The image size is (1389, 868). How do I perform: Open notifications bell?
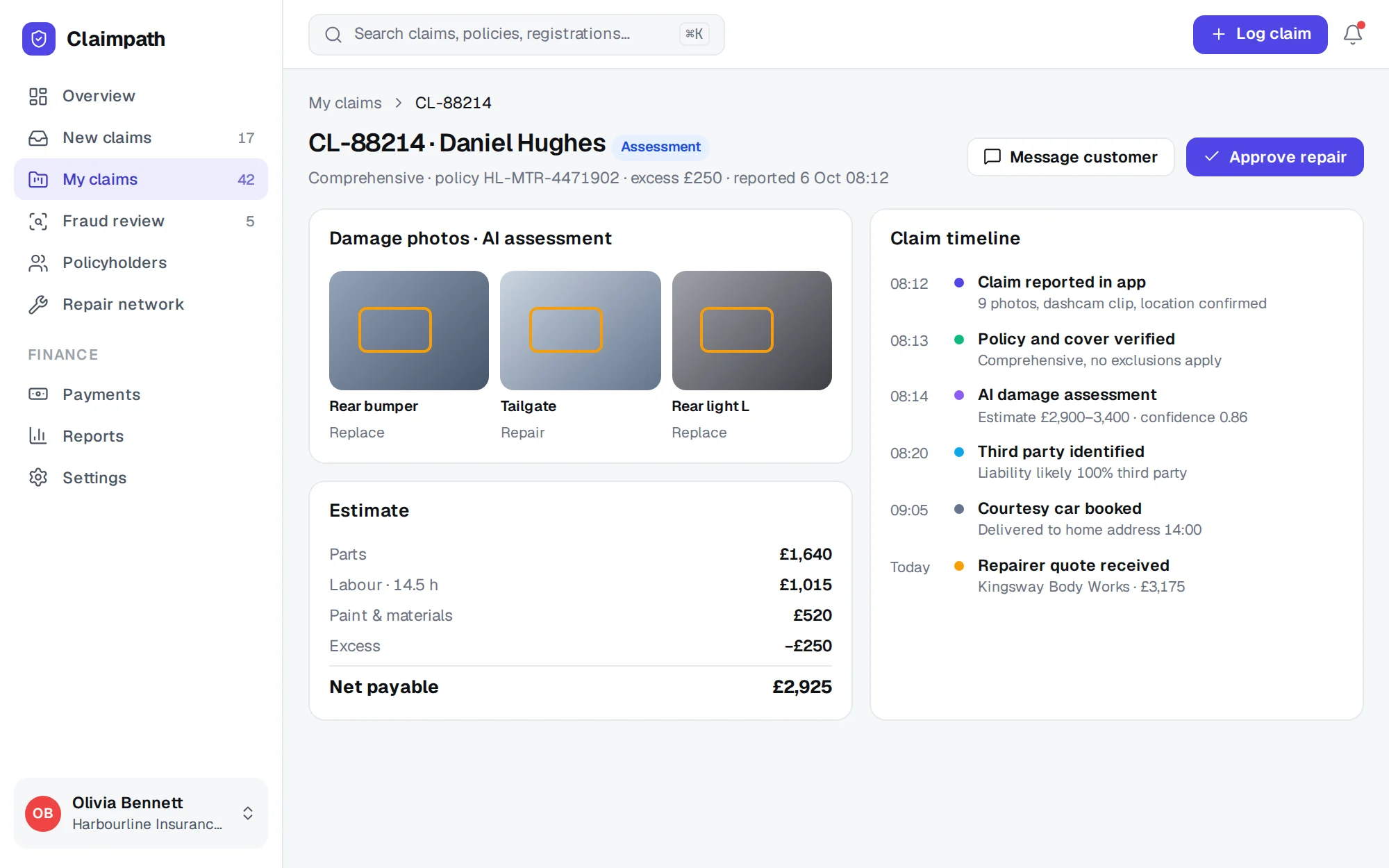[x=1353, y=34]
